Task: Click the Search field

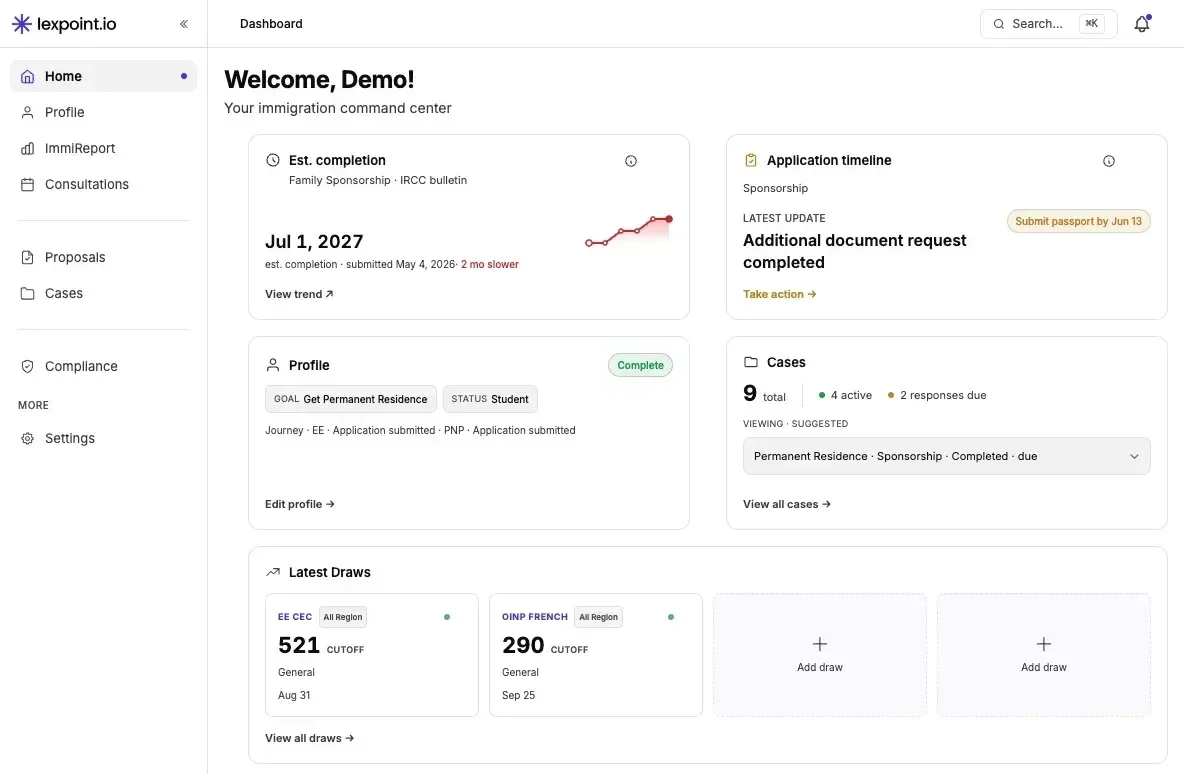Action: click(x=1048, y=24)
